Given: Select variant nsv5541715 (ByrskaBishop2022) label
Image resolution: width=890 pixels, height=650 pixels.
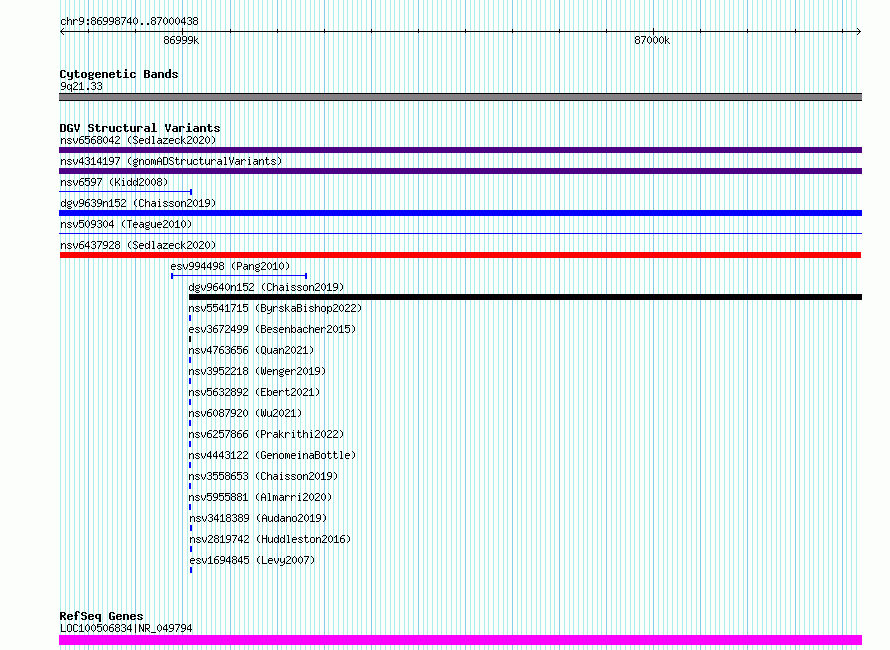Looking at the screenshot, I should [275, 308].
